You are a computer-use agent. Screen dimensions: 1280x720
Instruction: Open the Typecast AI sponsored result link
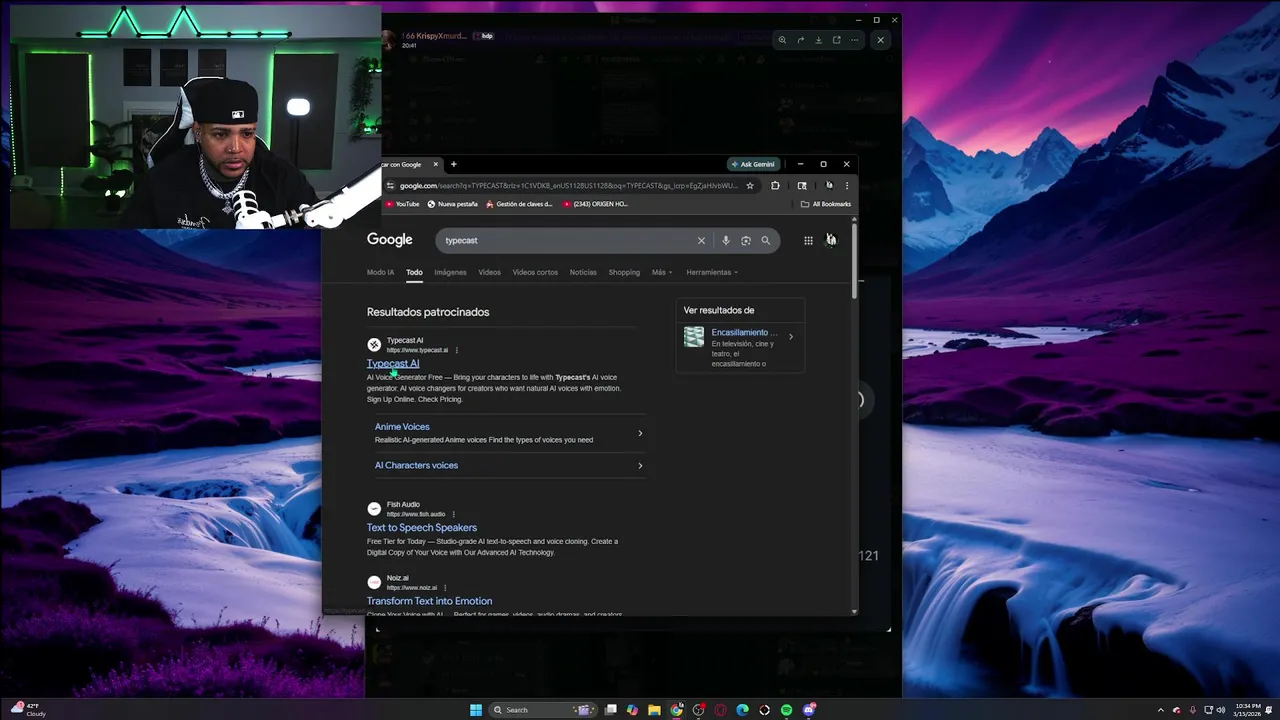tap(393, 363)
